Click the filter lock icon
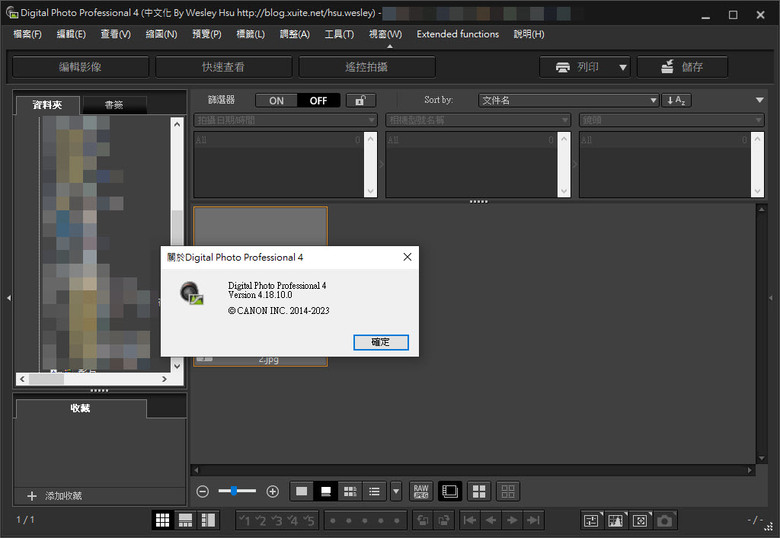 point(361,100)
